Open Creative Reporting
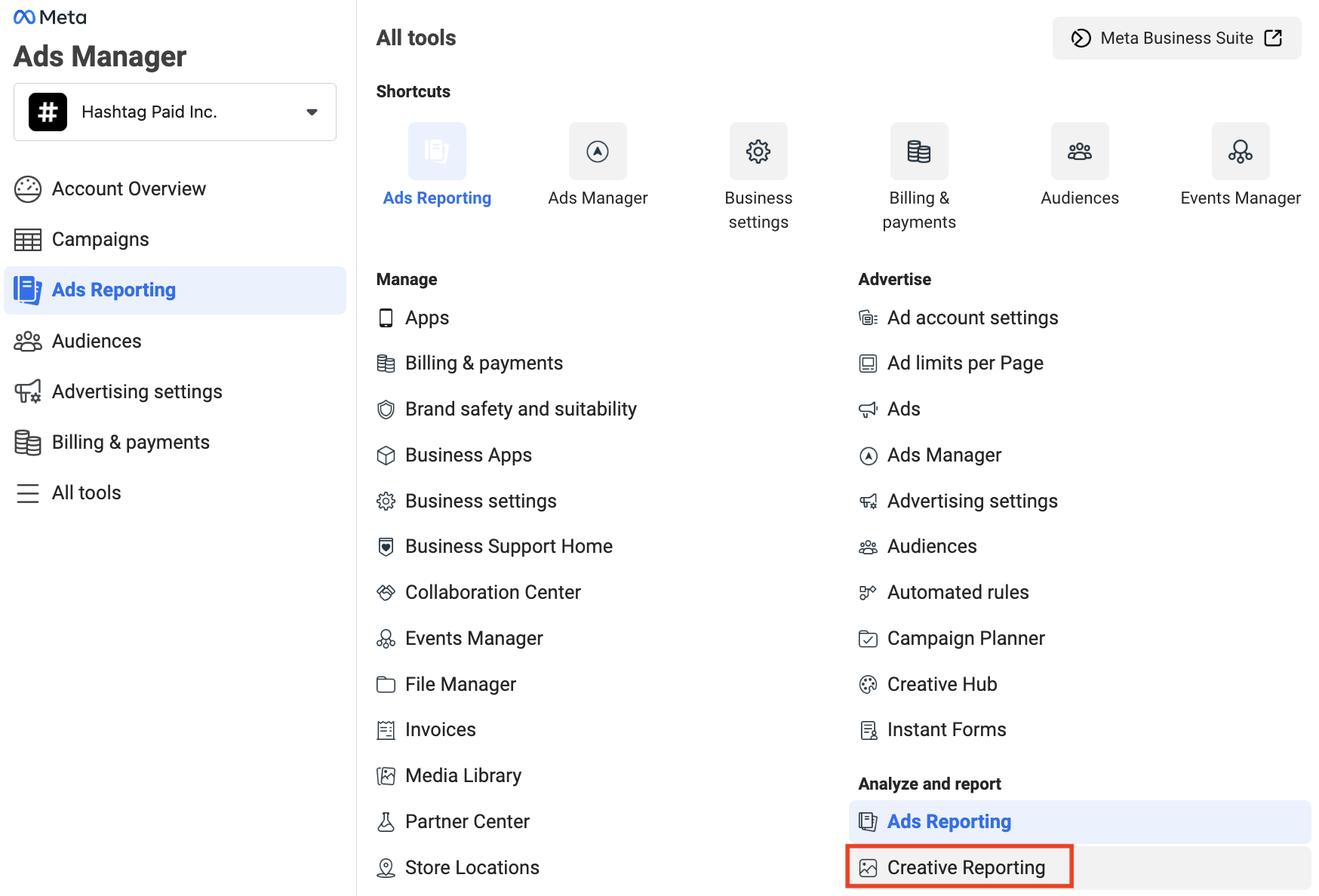 pos(1080,868)
